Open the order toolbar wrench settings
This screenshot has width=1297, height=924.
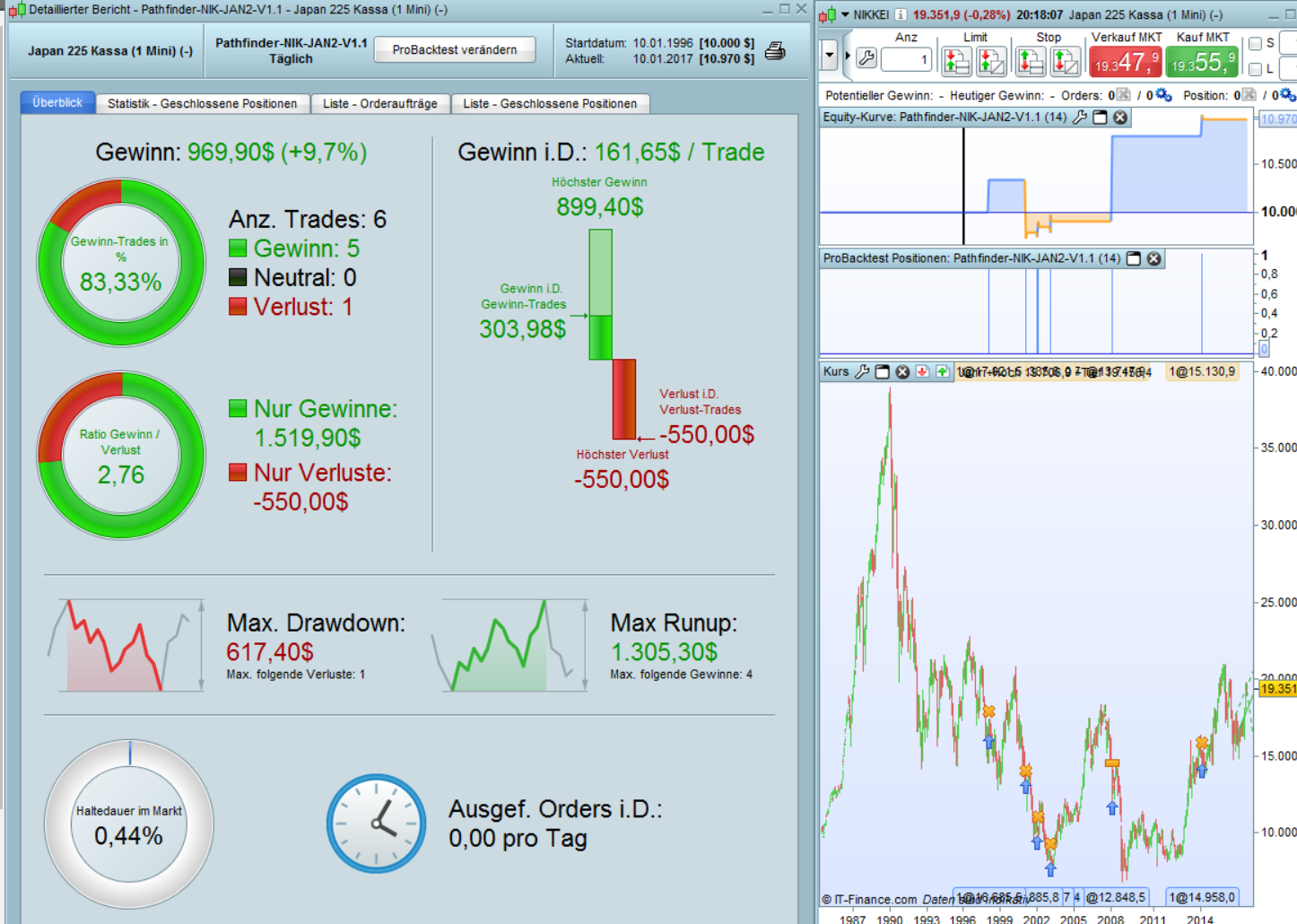click(866, 59)
